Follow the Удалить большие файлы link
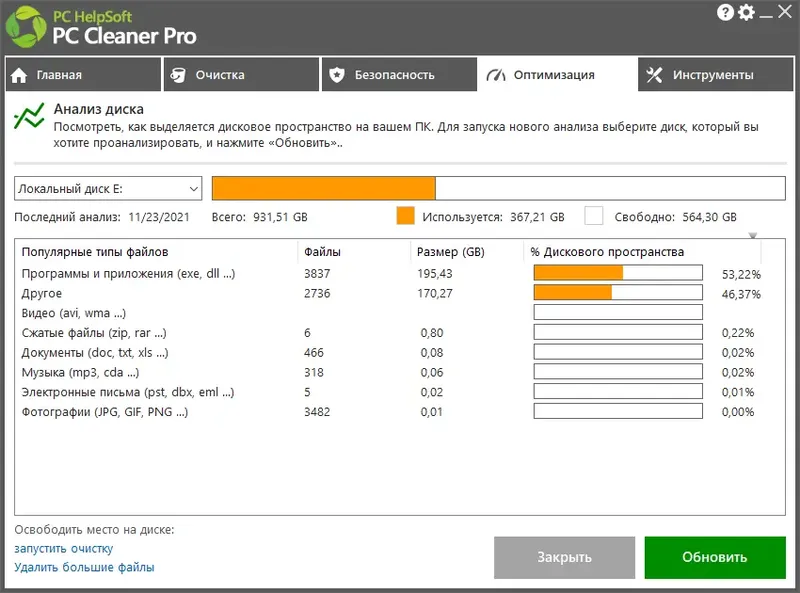Image resolution: width=800 pixels, height=593 pixels. (84, 567)
